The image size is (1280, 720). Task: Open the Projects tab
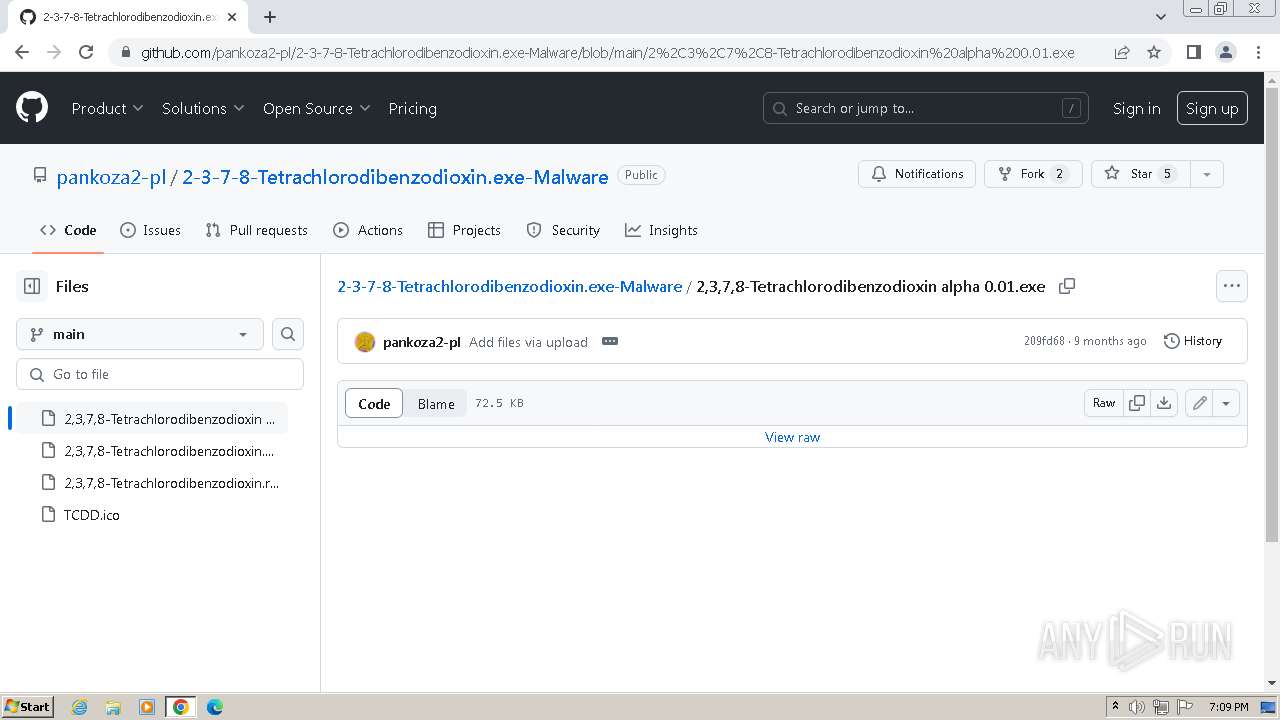(464, 230)
